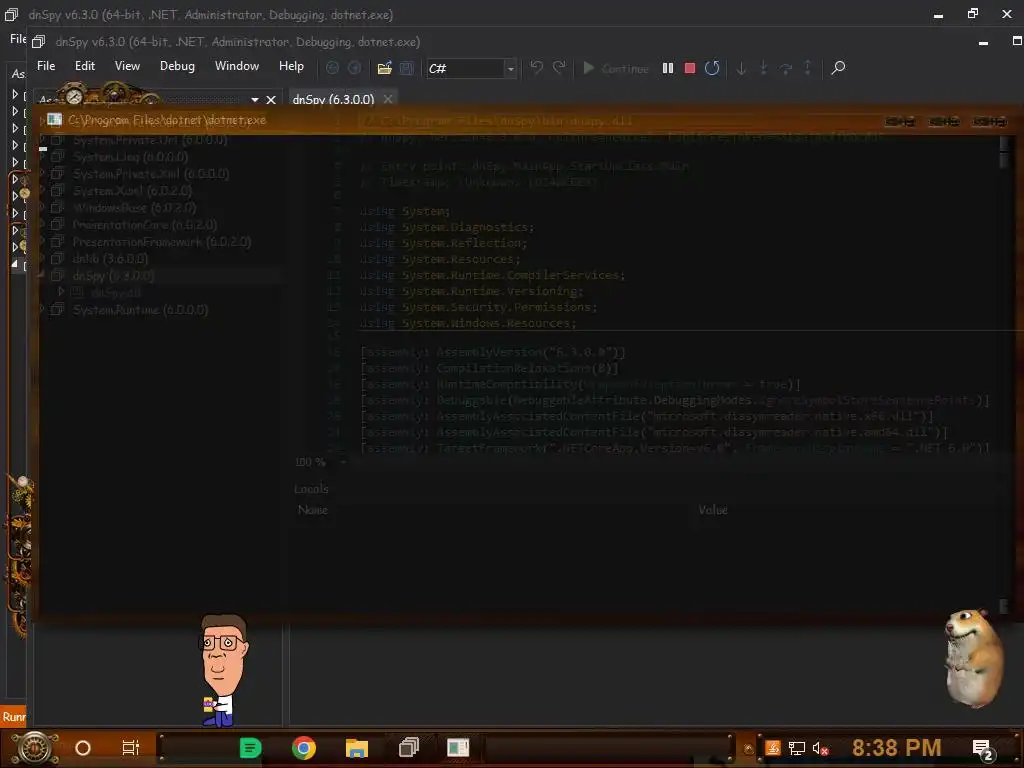Restart the debugging session

coord(712,68)
